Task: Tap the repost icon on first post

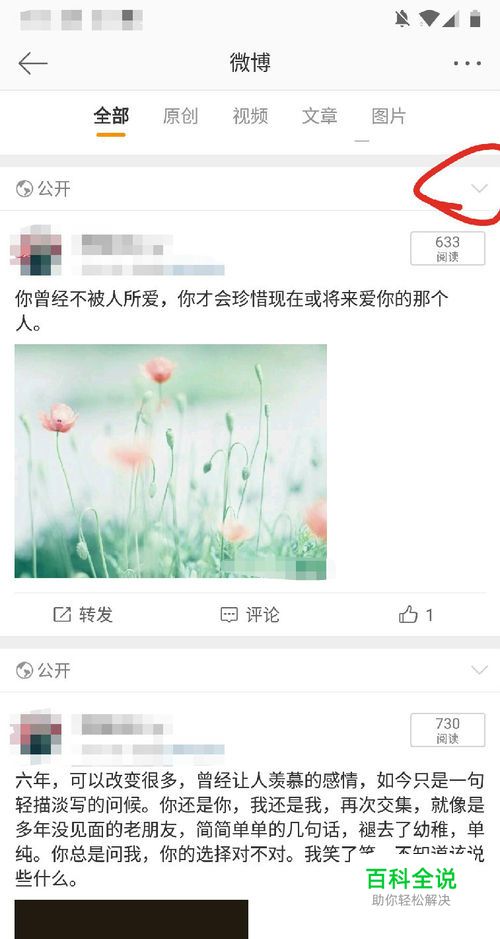Action: 62,614
